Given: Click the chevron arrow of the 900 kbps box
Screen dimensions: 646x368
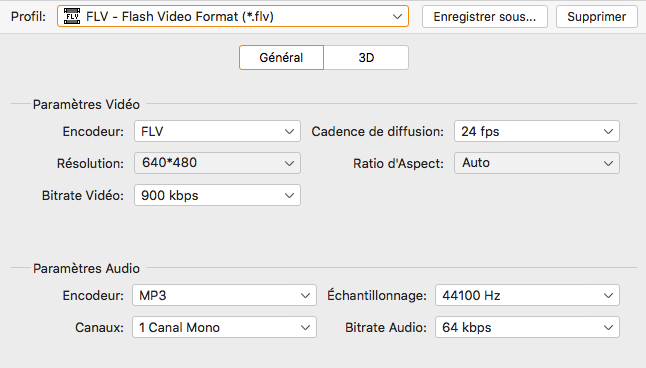Looking at the screenshot, I should 289,196.
